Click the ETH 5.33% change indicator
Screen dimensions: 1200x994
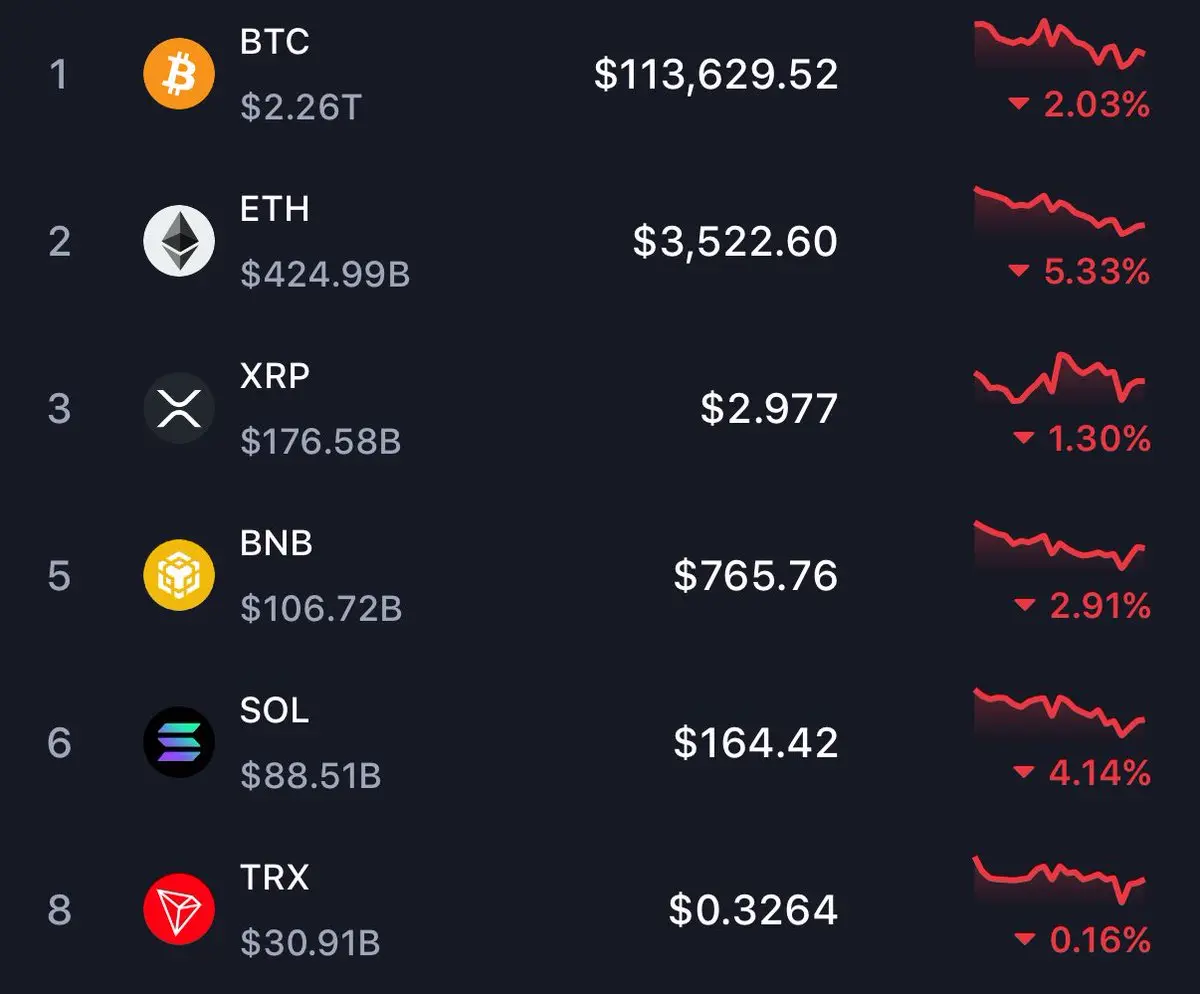(x=1080, y=271)
